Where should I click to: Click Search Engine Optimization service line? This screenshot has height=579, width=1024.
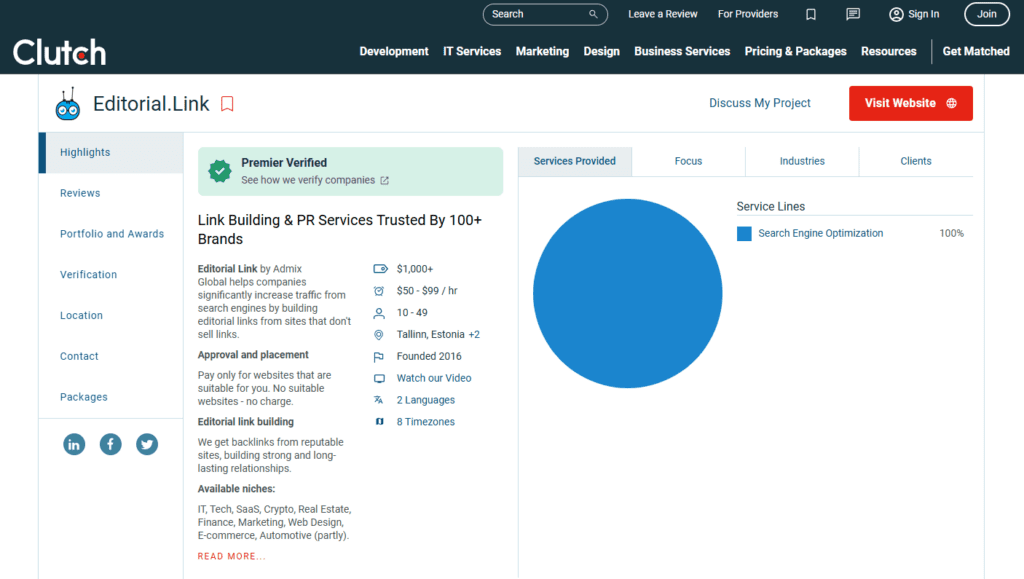[x=820, y=233]
